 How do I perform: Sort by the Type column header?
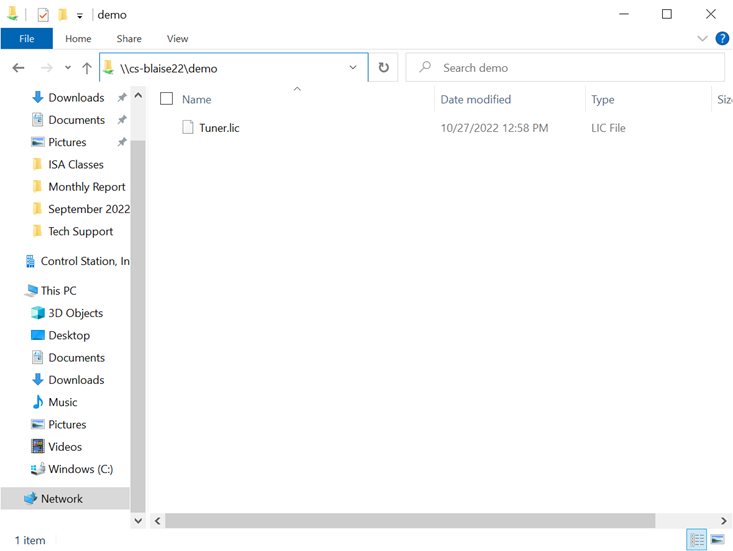point(603,100)
